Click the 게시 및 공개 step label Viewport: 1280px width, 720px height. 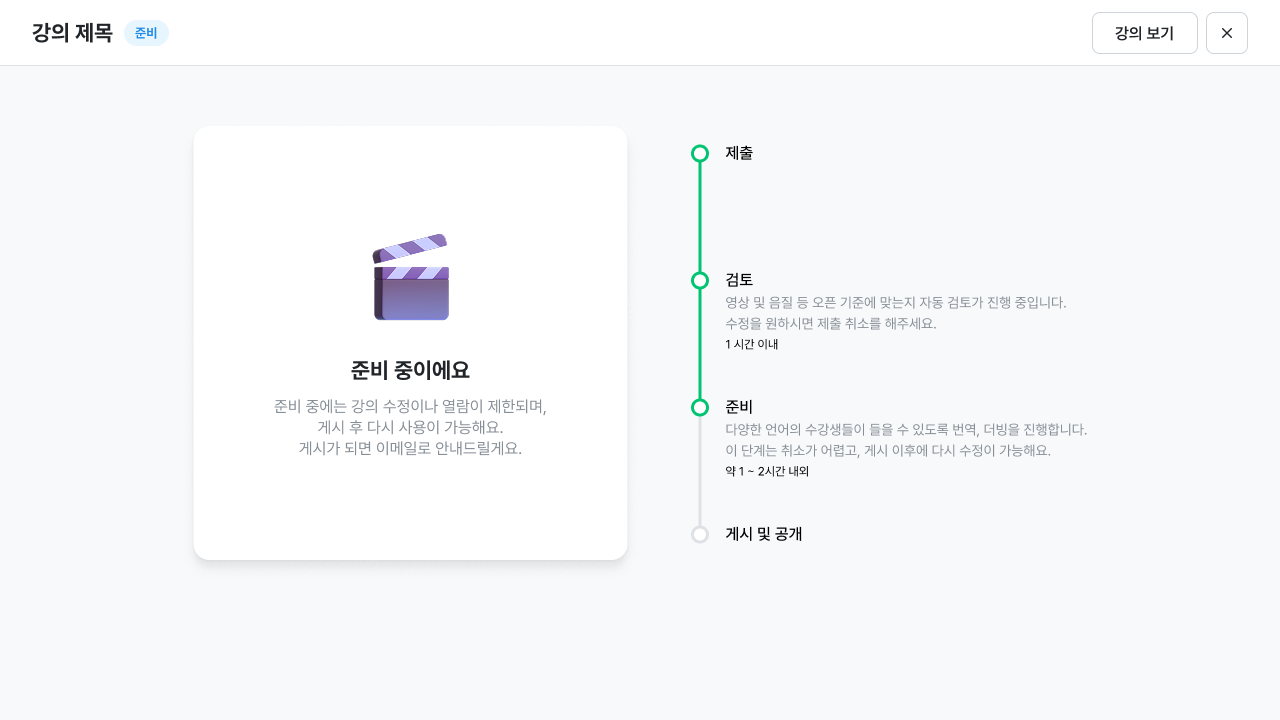763,534
